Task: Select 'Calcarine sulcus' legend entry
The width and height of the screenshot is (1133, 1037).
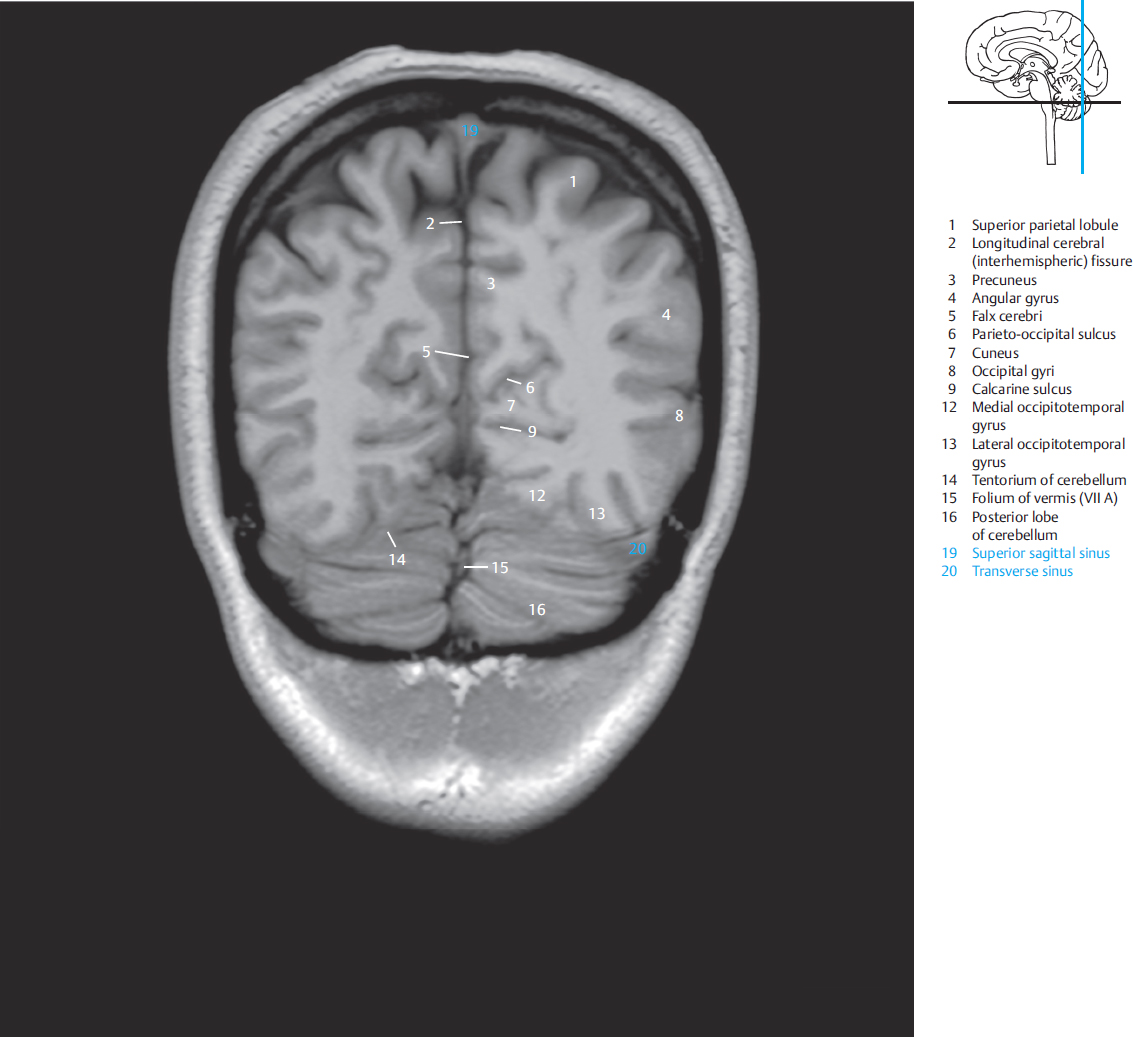Action: tap(1021, 389)
